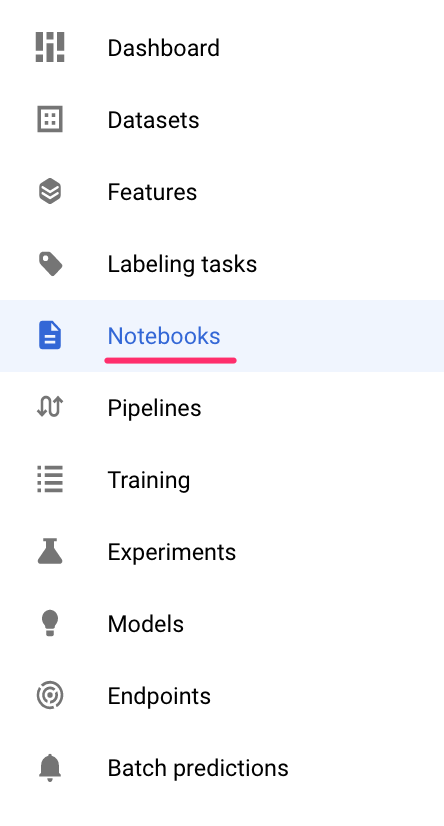Click the Training list icon
The height and width of the screenshot is (826, 444).
click(50, 479)
